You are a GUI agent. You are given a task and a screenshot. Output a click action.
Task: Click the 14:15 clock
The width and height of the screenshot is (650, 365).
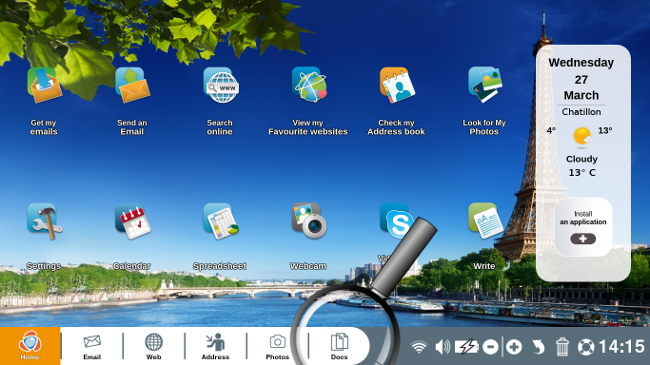tap(621, 346)
